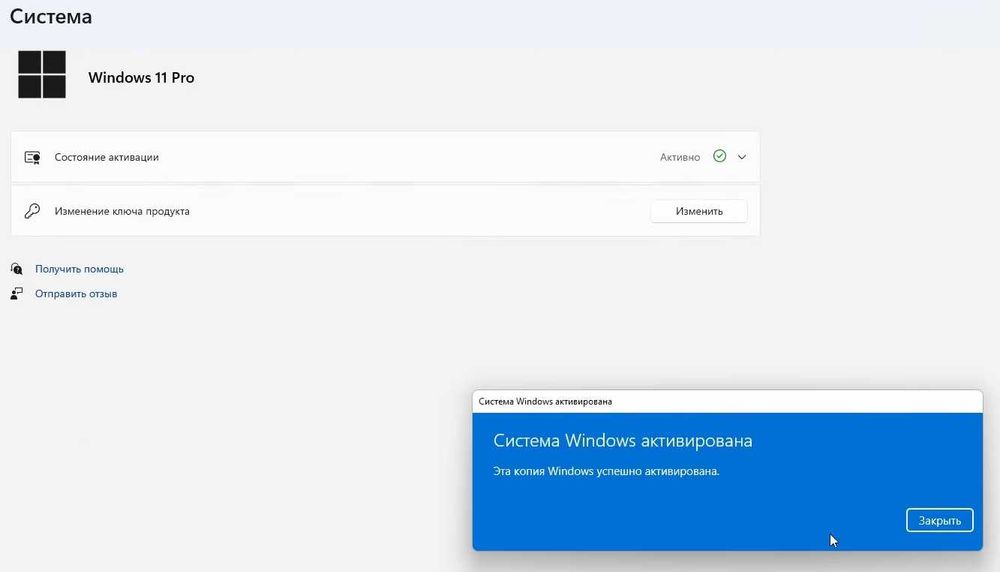This screenshot has height=572, width=1000.
Task: Open the Отправить отзыв link
Action: (x=76, y=294)
